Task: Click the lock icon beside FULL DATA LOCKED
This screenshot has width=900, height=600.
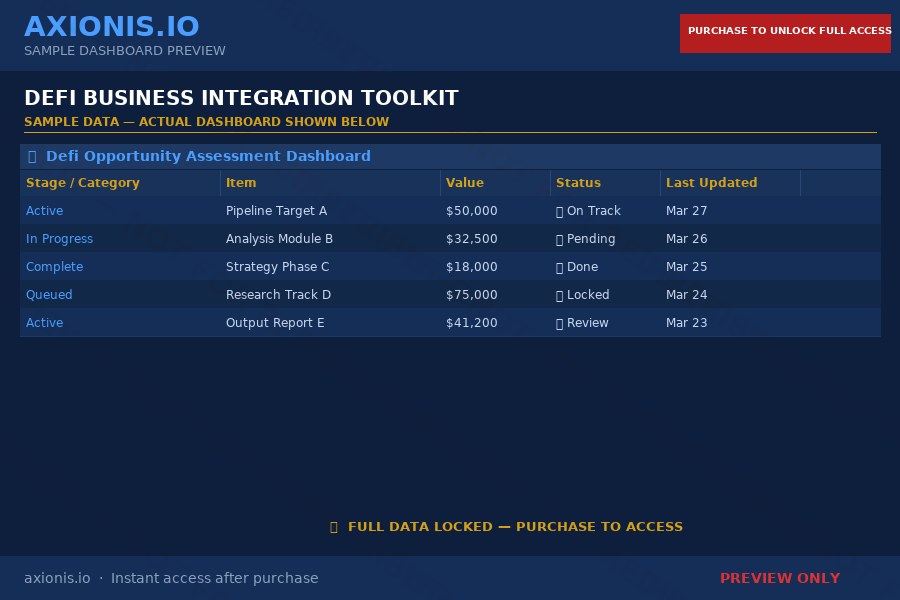Action: click(x=334, y=526)
